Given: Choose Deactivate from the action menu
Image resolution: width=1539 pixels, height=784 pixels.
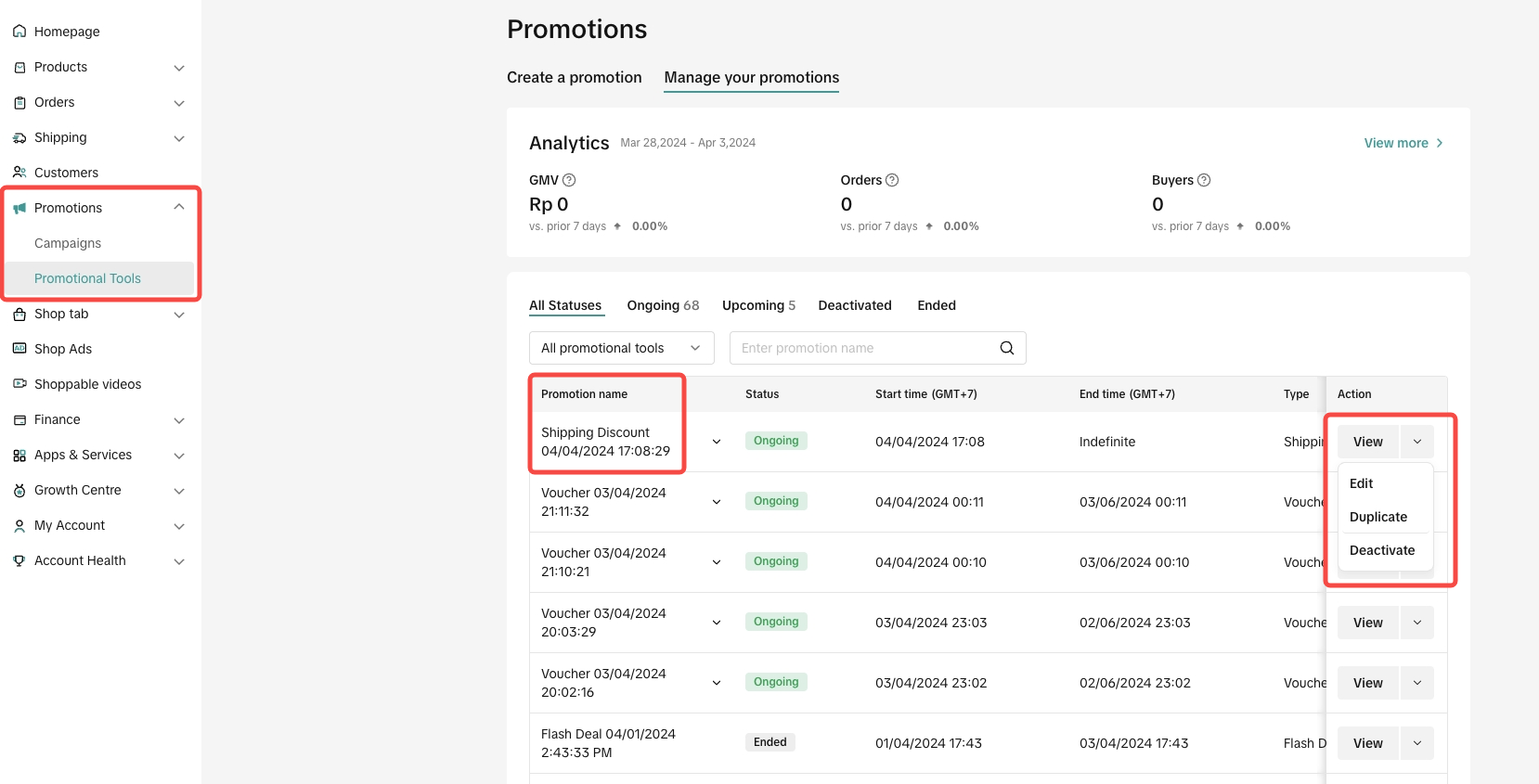Looking at the screenshot, I should [1381, 550].
